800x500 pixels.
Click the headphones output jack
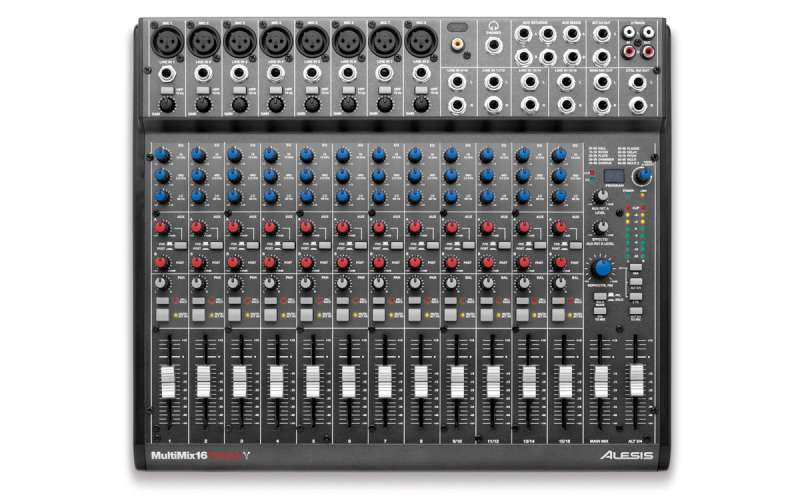click(x=494, y=46)
